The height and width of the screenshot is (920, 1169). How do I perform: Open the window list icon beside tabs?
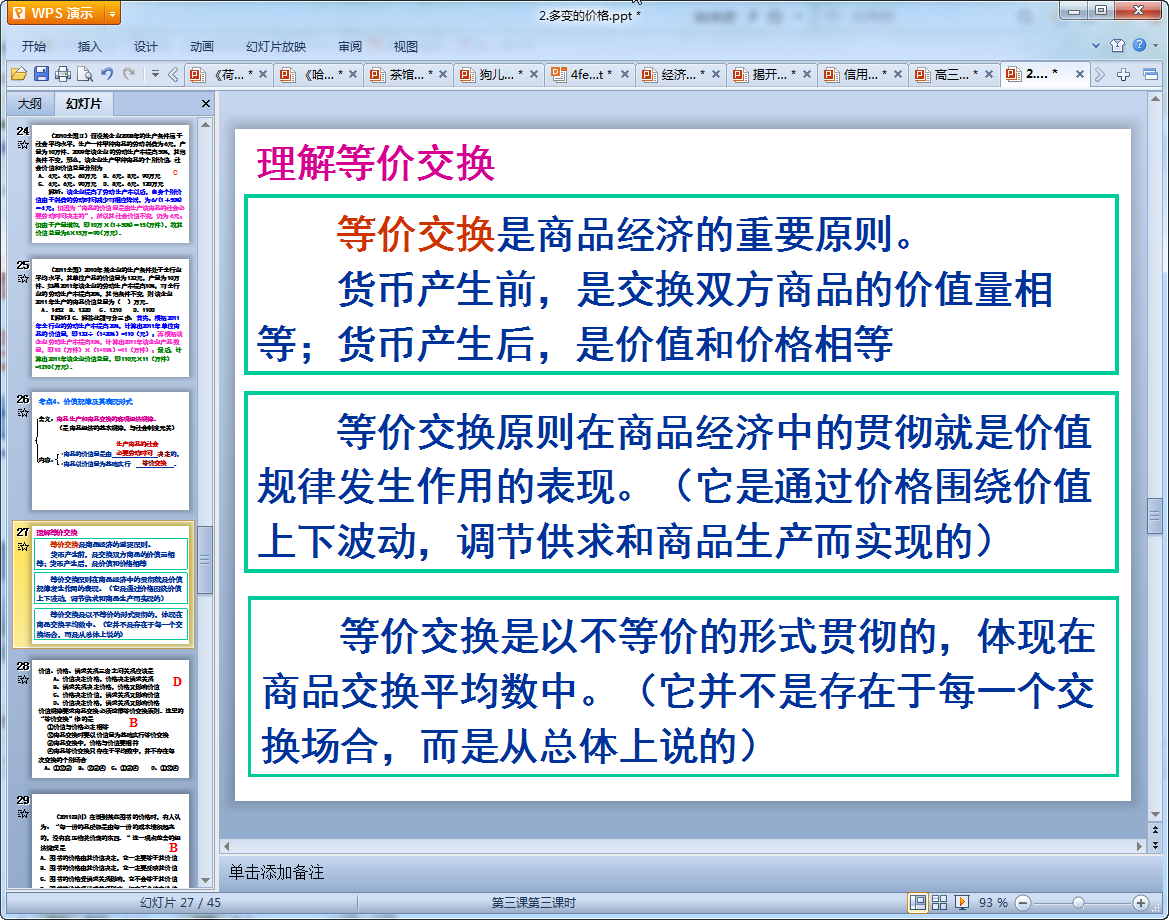1150,74
